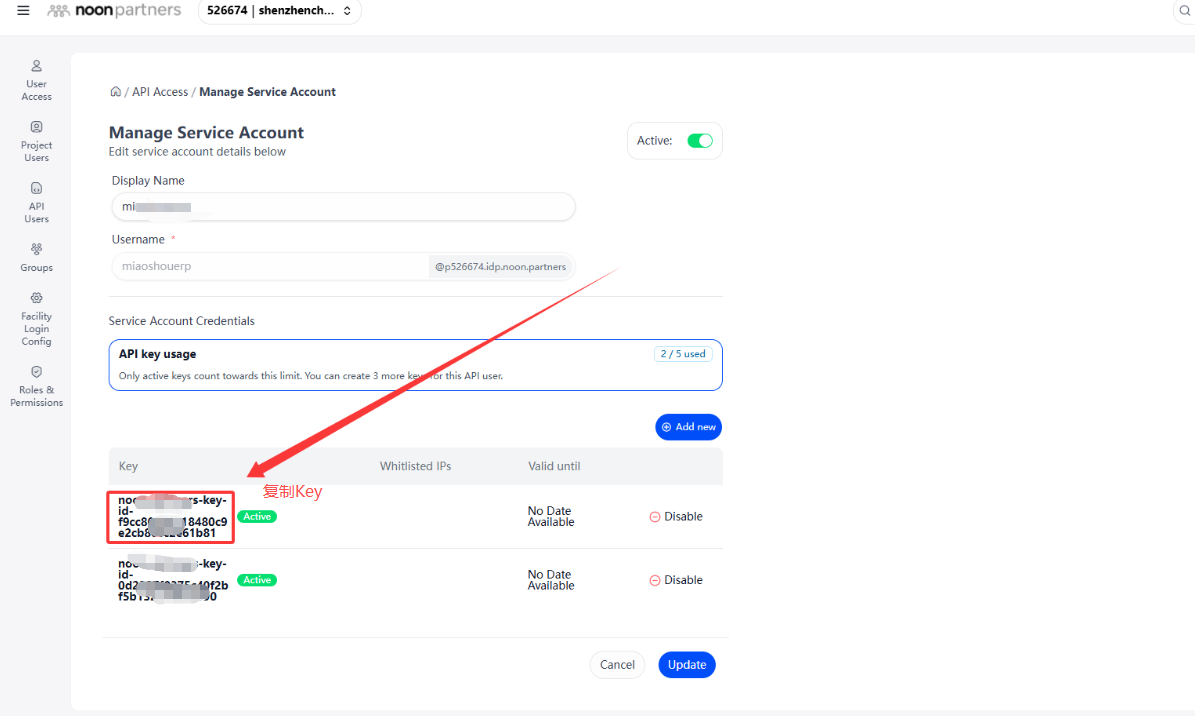Click the Facility Login Config gear icon
Viewport: 1195px width, 716px height.
click(37, 298)
